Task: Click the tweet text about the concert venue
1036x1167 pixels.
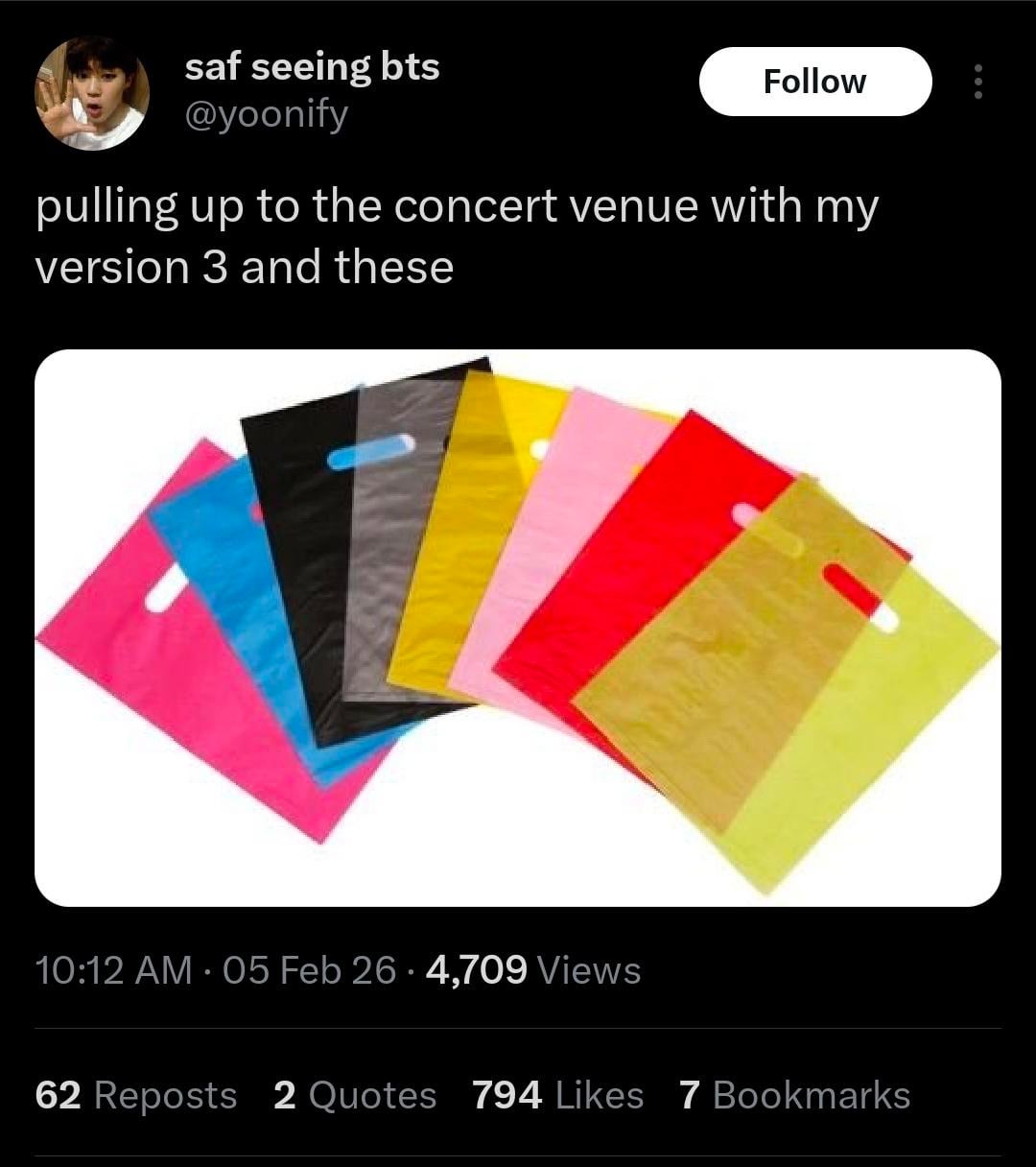Action: 457,236
